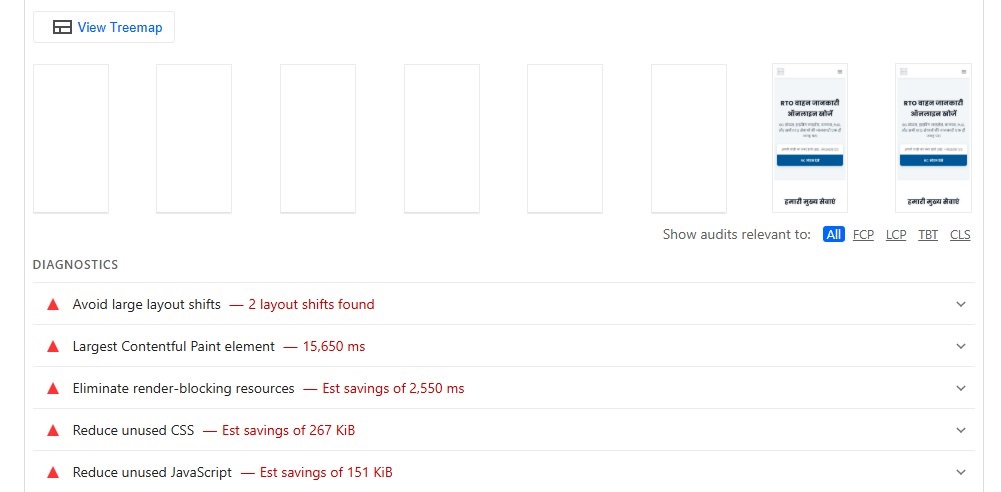Show only TBT relevant audits
1001x492 pixels.
[928, 235]
